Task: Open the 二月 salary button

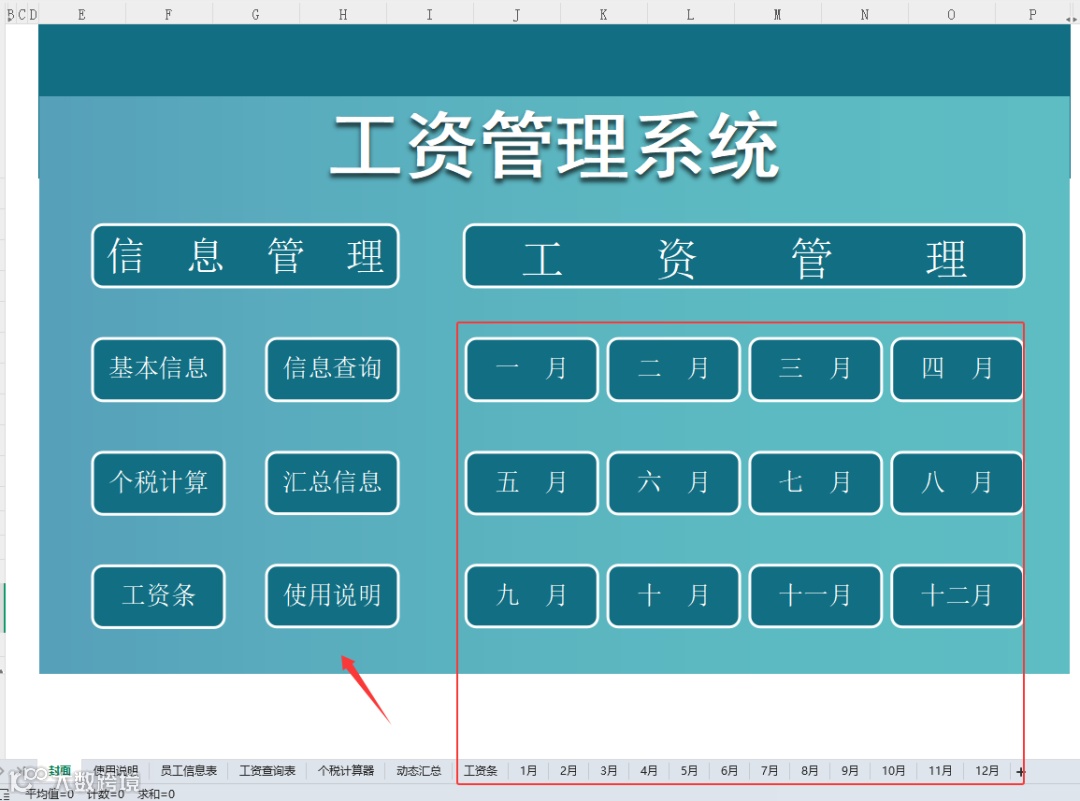Action: (674, 369)
